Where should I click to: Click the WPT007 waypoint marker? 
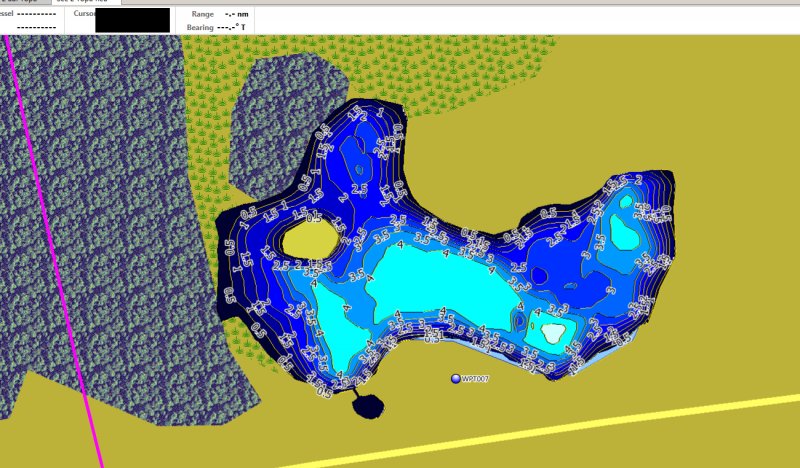(456, 379)
